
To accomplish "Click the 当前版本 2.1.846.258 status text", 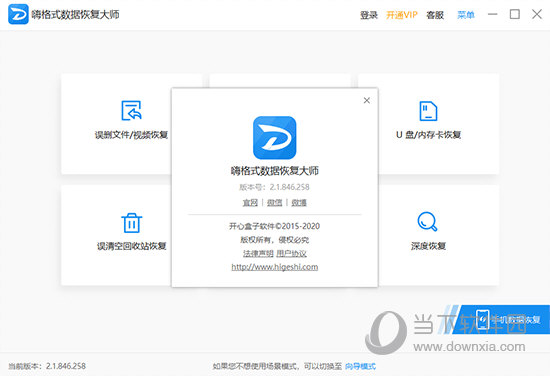I will pyautogui.click(x=47, y=366).
